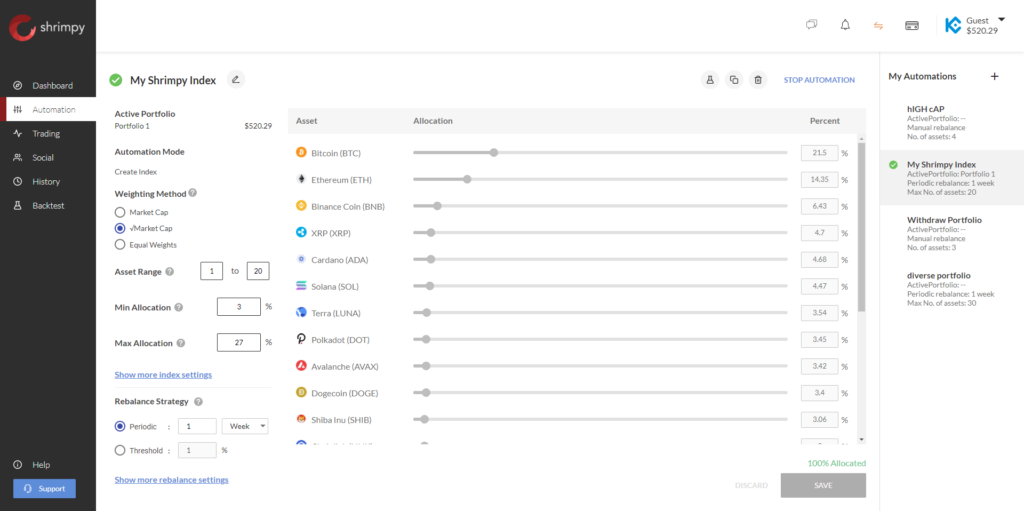The width and height of the screenshot is (1024, 511).
Task: Click the Solana coin icon
Action: coord(301,286)
